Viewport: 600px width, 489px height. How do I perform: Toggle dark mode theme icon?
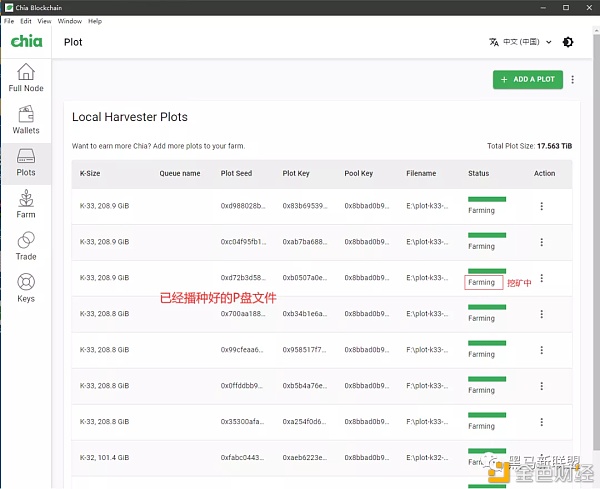pos(568,42)
